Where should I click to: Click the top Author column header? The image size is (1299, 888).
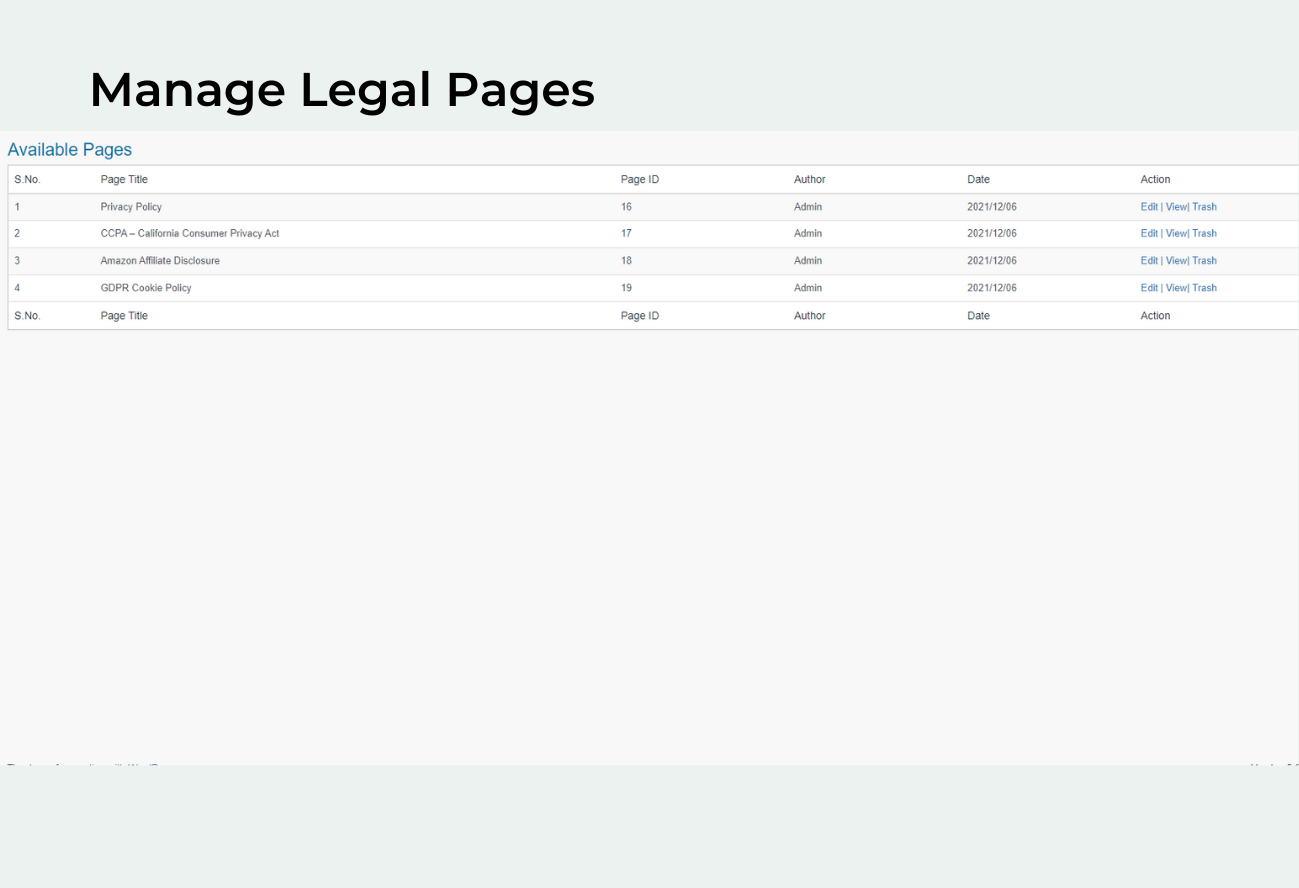pyautogui.click(x=810, y=179)
